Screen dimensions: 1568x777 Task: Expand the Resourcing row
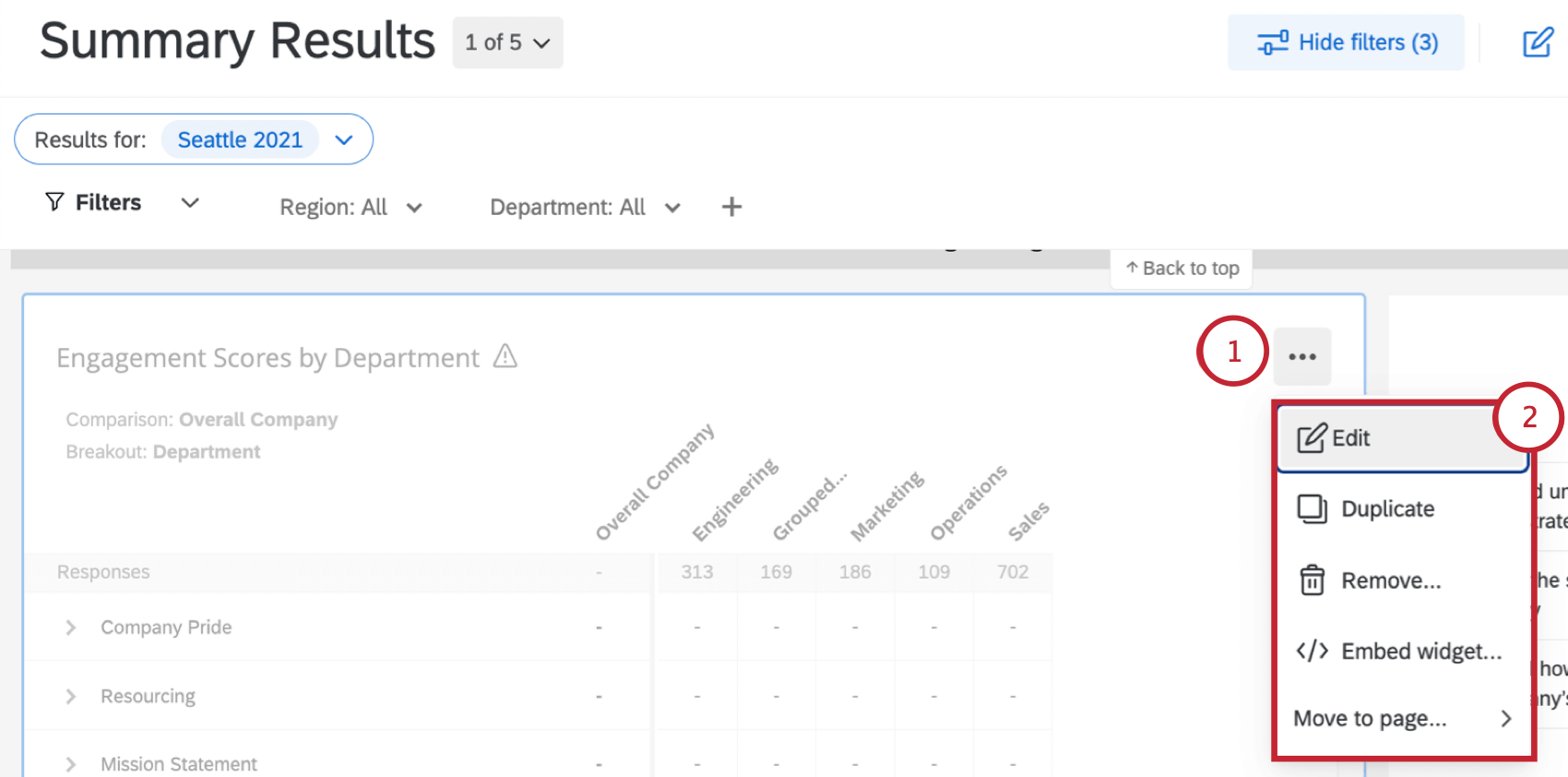71,697
